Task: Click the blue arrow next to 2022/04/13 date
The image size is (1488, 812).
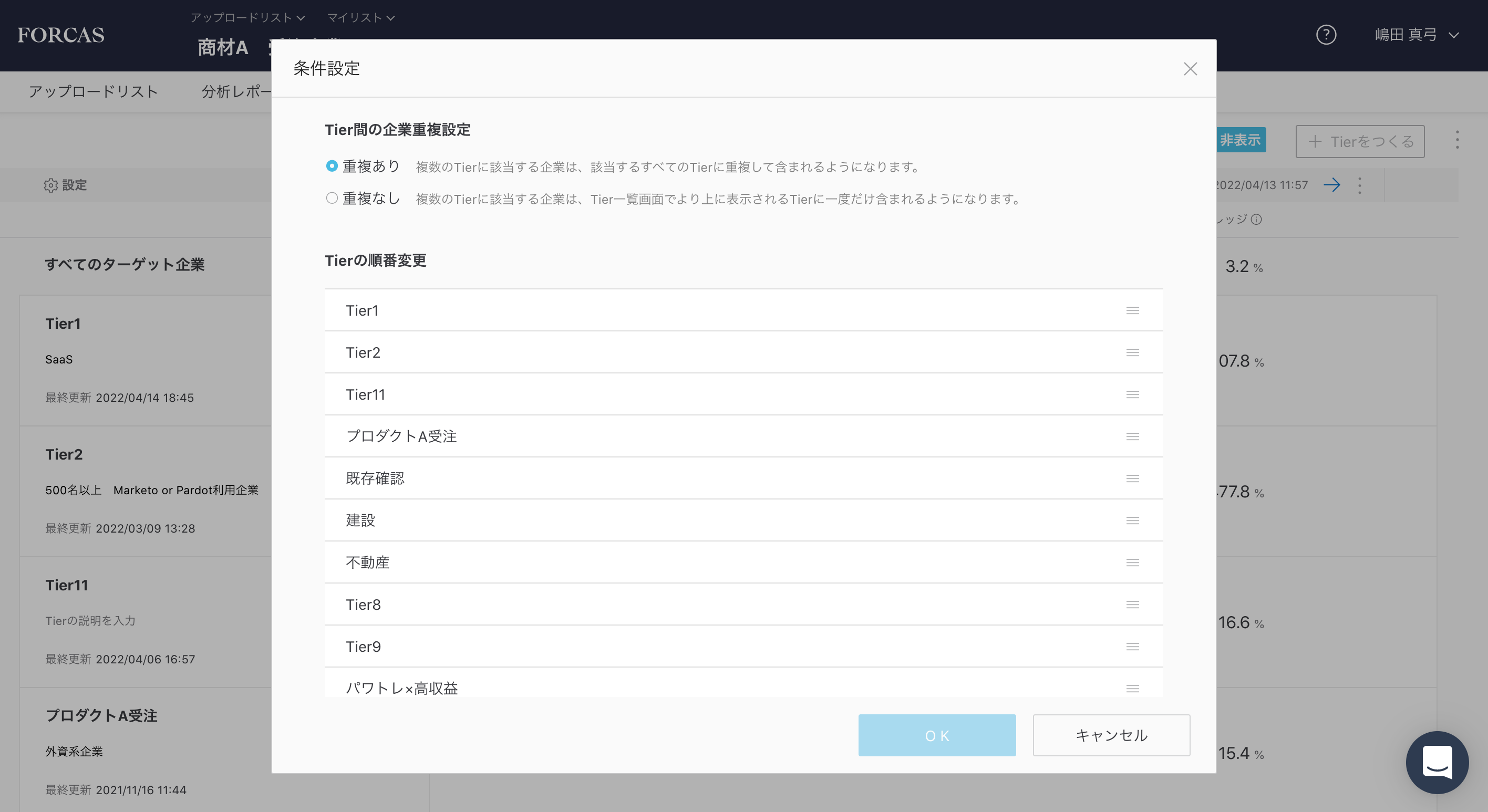Action: [x=1331, y=185]
